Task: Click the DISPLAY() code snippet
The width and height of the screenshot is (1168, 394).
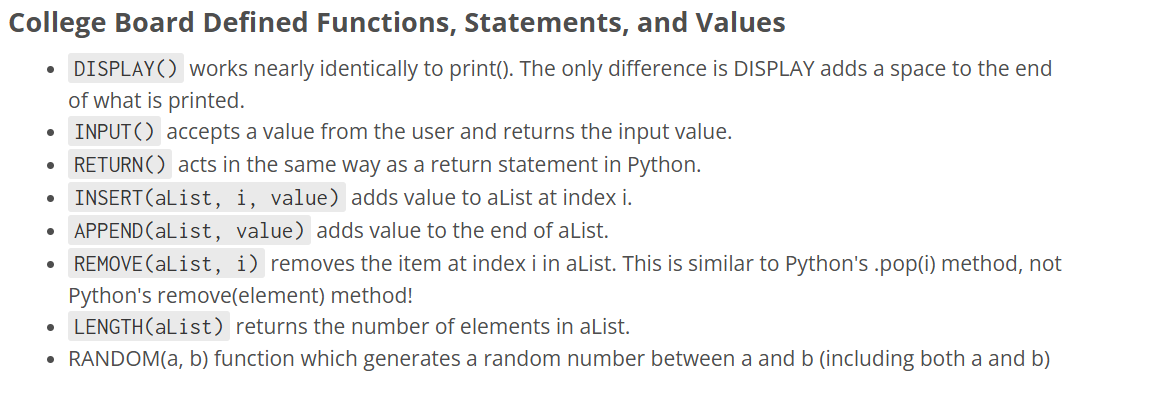Action: pos(126,69)
